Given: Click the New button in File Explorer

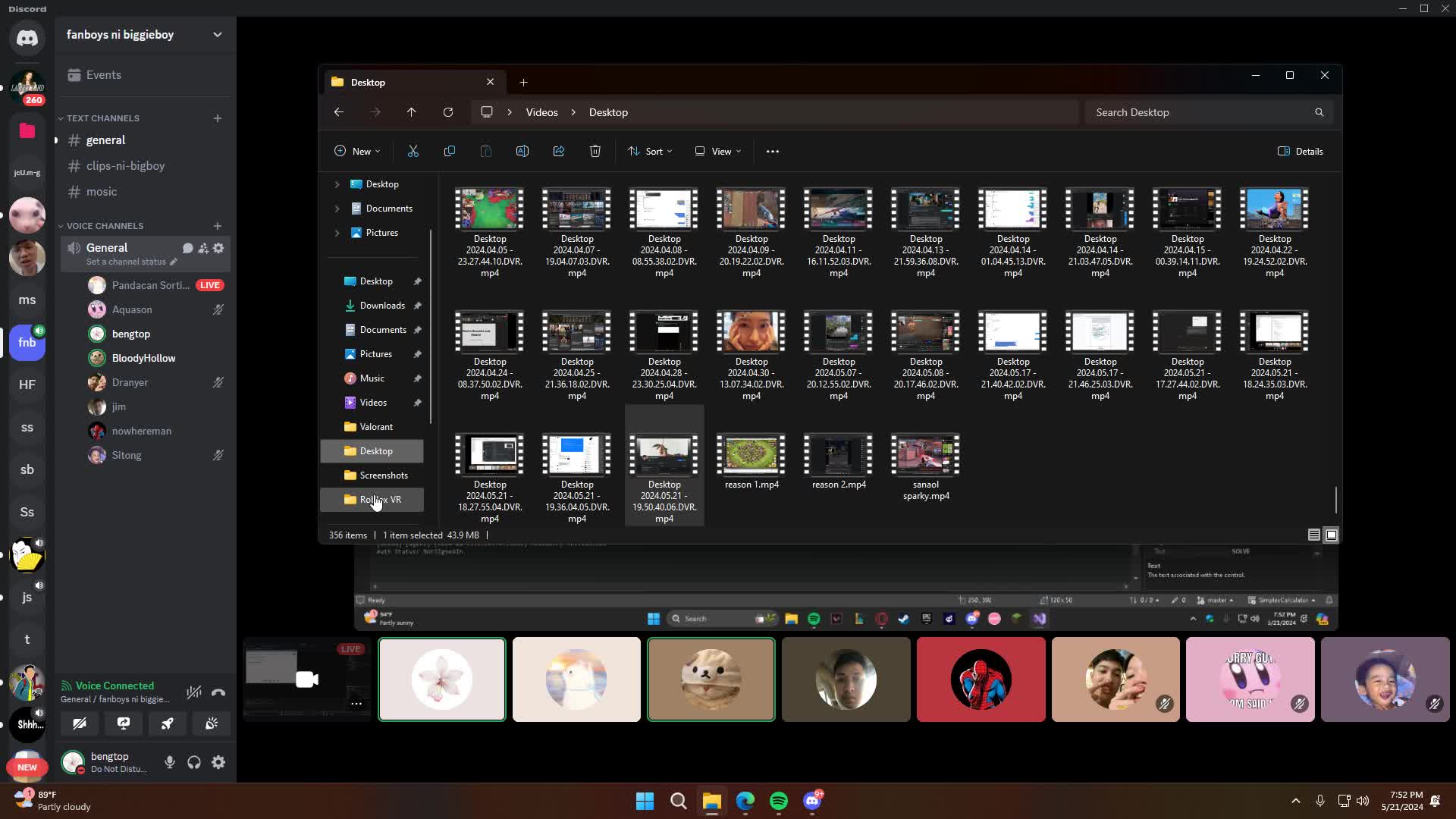Looking at the screenshot, I should point(356,151).
